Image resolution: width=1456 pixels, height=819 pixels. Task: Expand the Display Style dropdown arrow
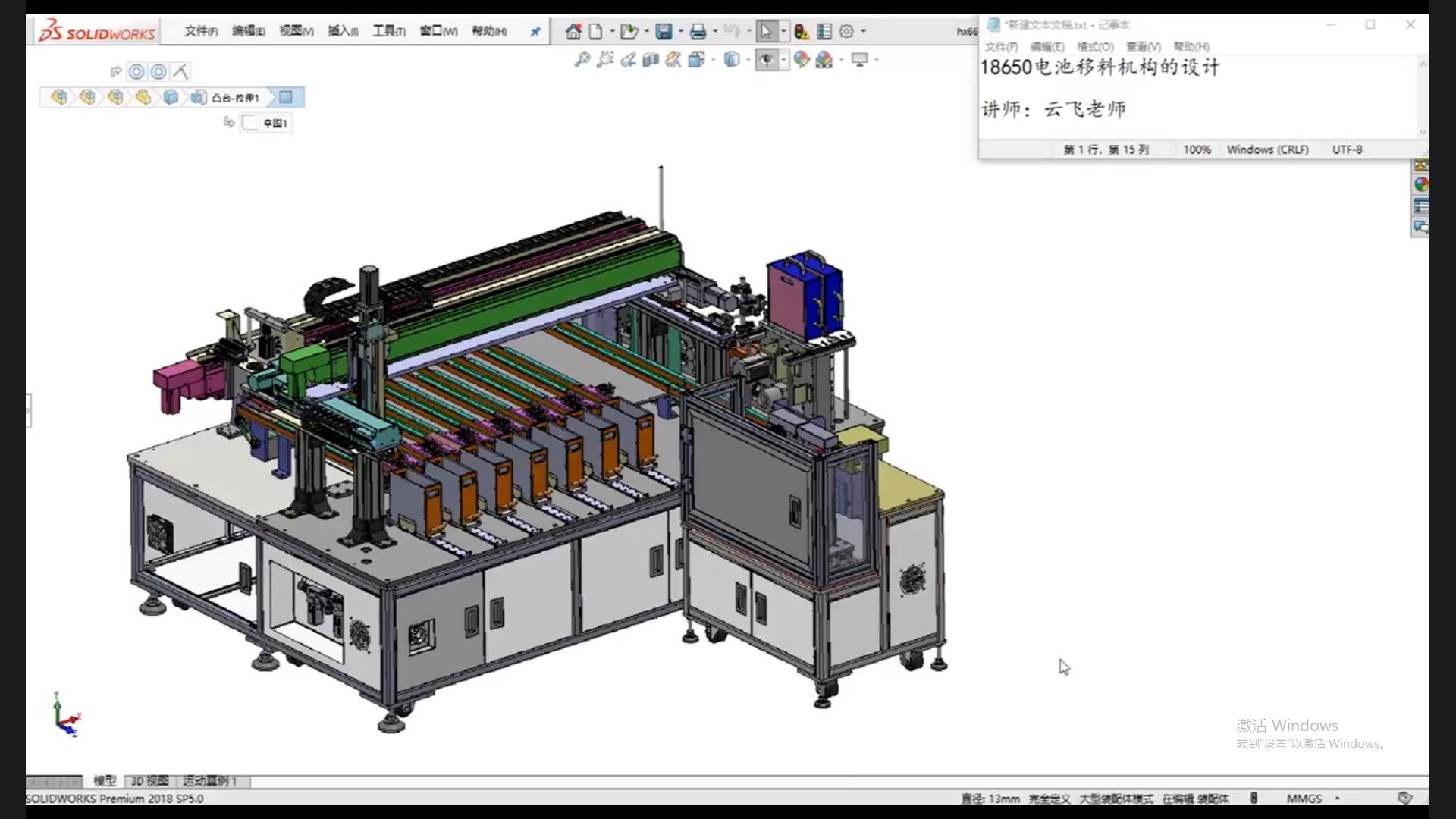point(748,59)
